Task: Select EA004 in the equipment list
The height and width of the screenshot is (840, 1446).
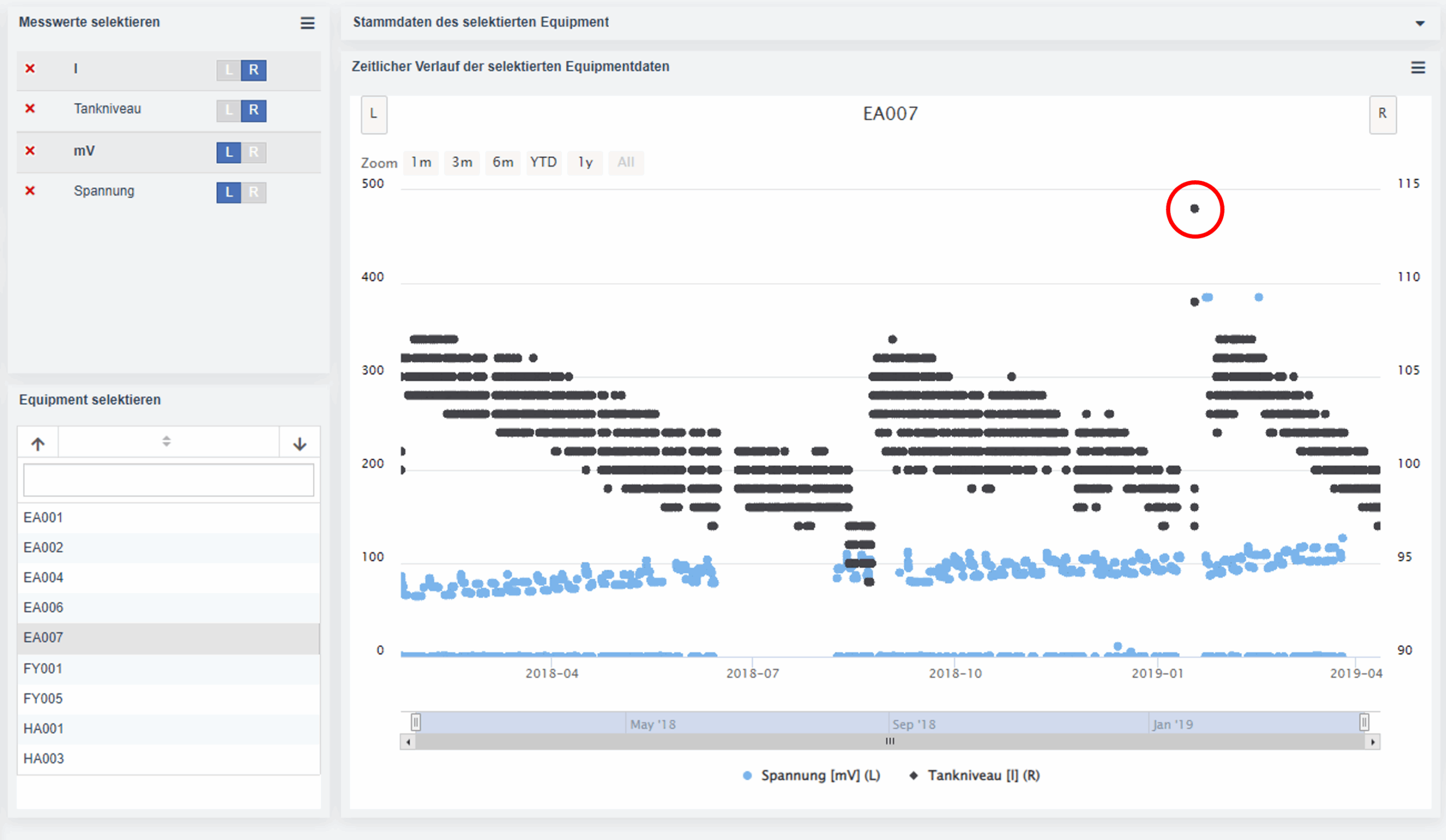Action: 43,577
